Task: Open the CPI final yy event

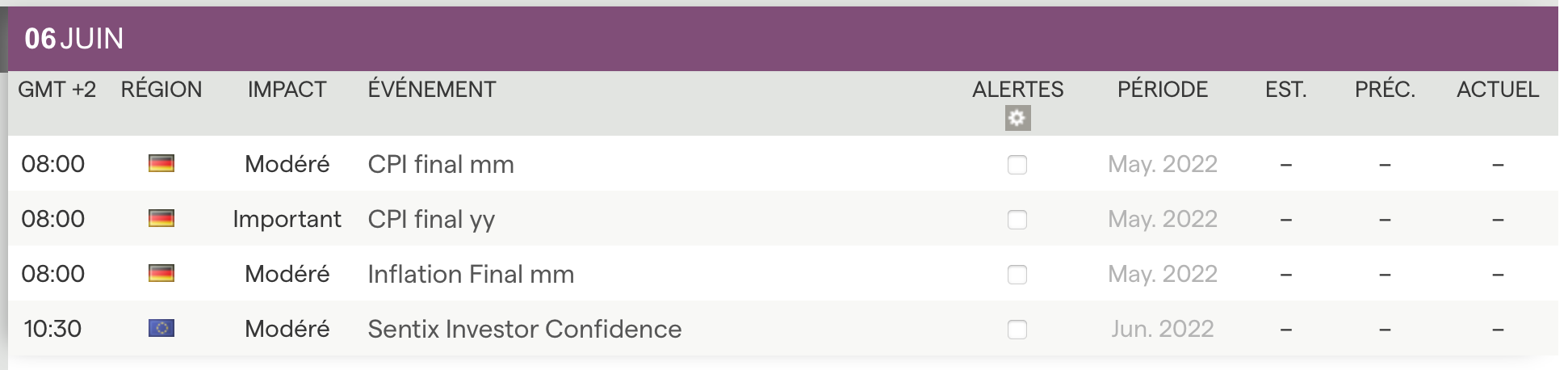Action: click(431, 220)
